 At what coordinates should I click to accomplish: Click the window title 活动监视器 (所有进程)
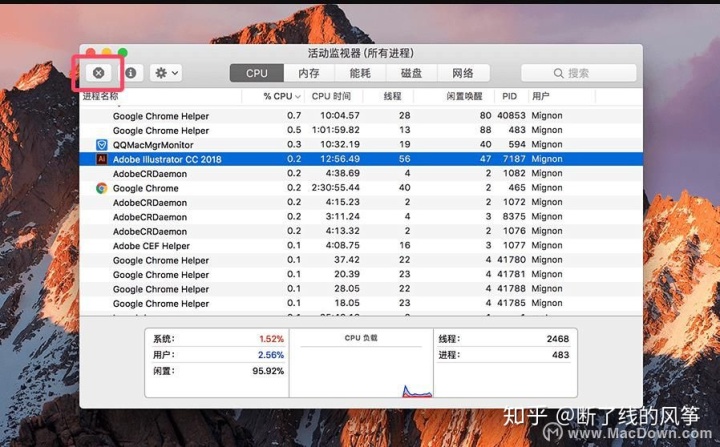point(361,53)
